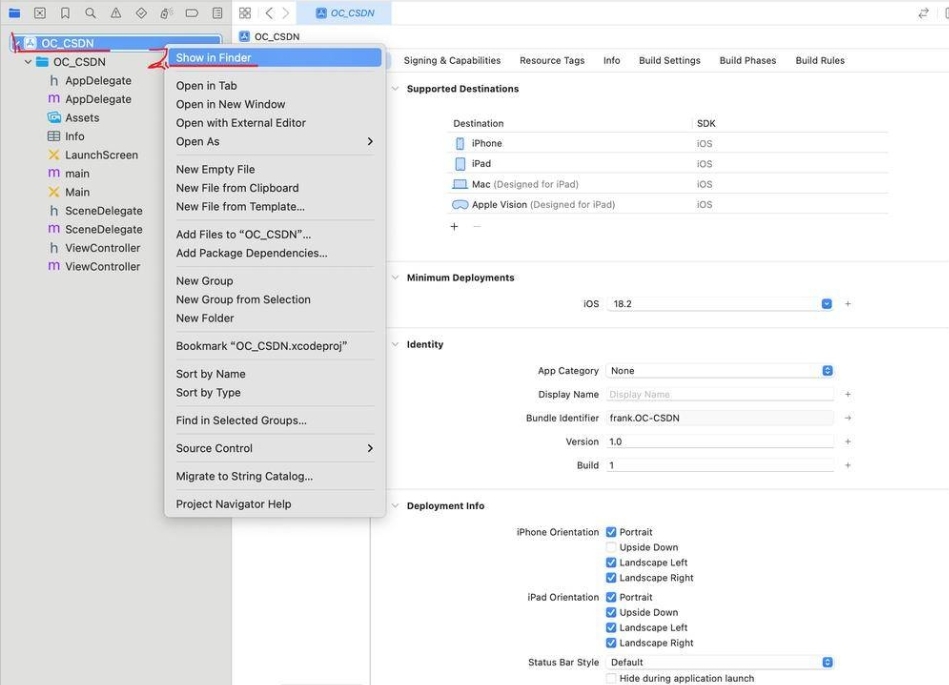Viewport: 949px width, 685px height.
Task: Click the Version 1.0 field
Action: 720,442
